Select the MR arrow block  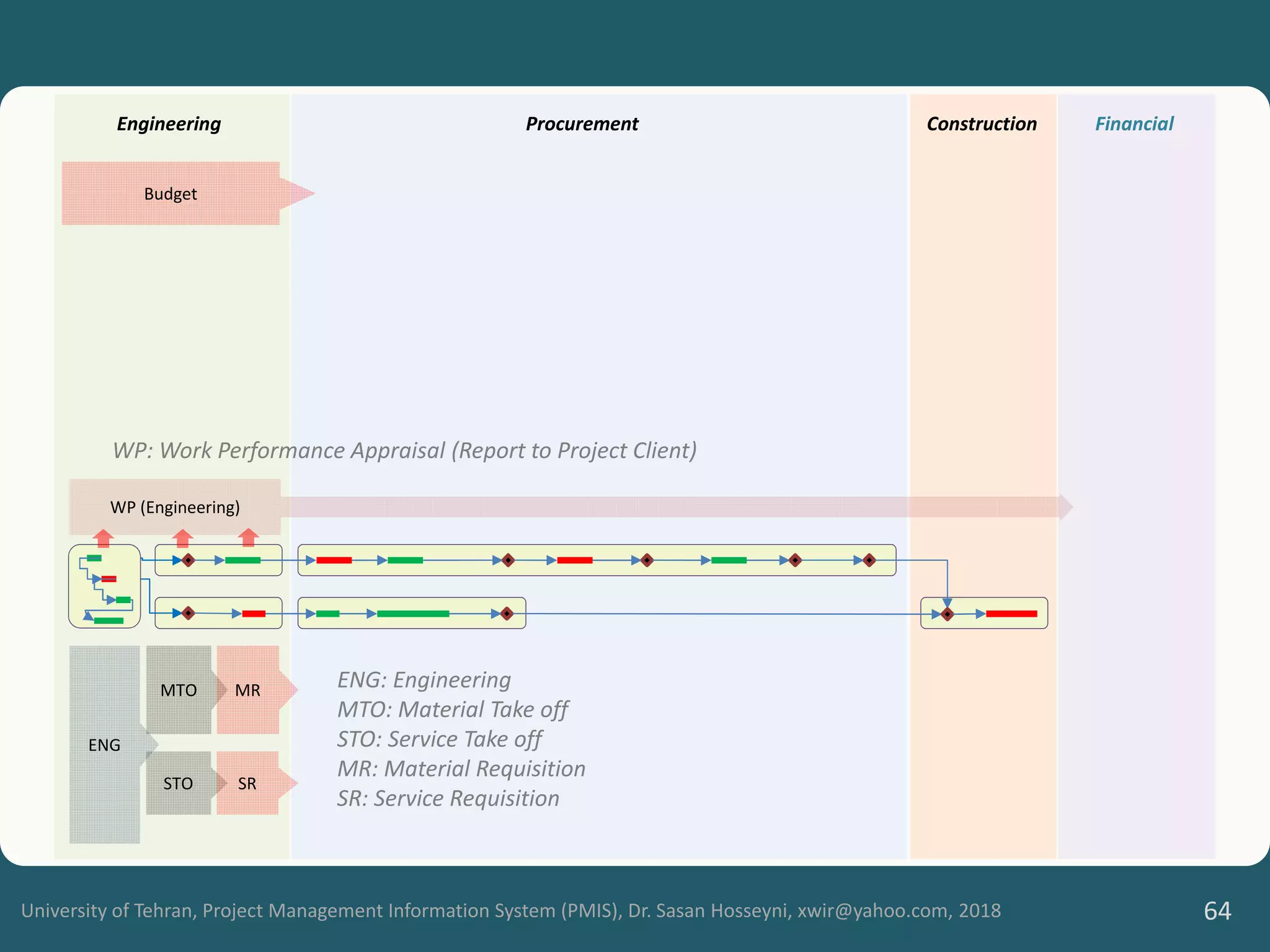248,690
